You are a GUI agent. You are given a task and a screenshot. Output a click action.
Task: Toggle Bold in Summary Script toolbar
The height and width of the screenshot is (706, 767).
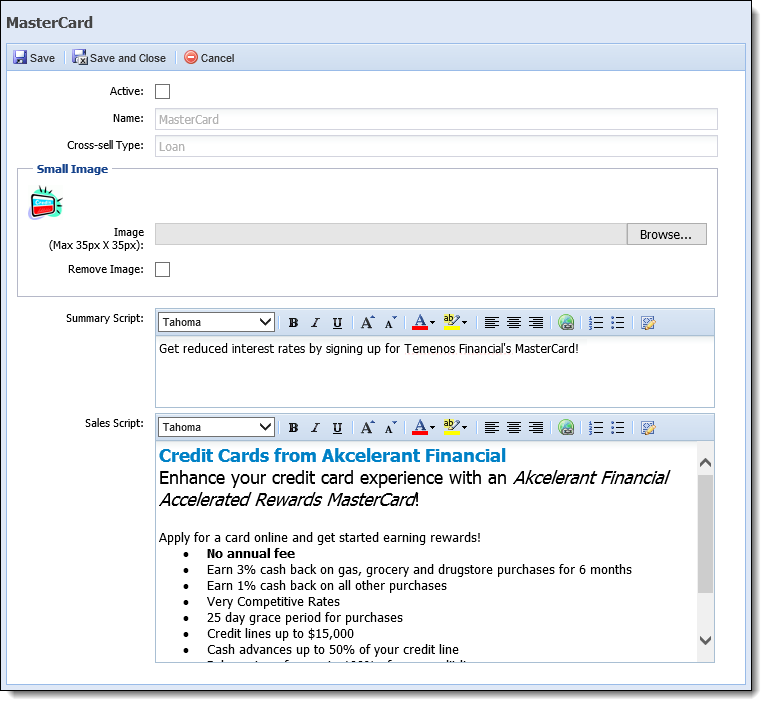293,323
